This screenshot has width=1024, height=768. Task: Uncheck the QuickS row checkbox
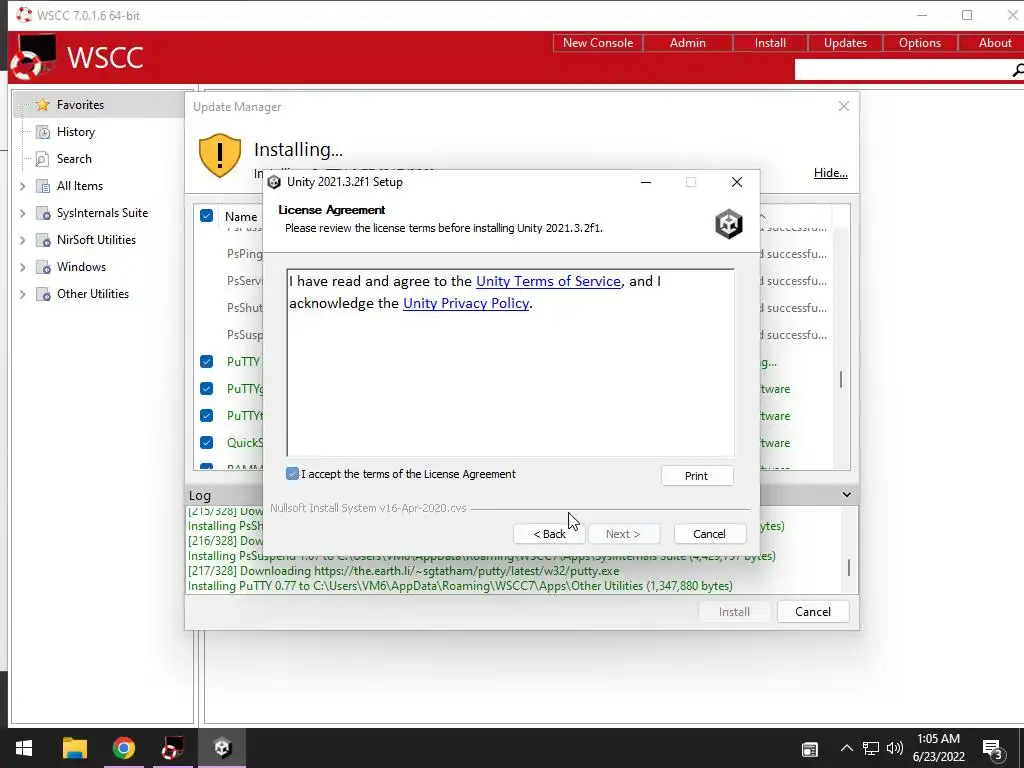tap(206, 442)
